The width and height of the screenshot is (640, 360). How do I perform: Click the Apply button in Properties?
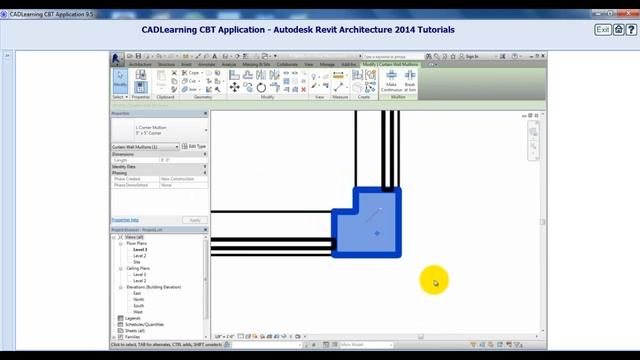[195, 220]
